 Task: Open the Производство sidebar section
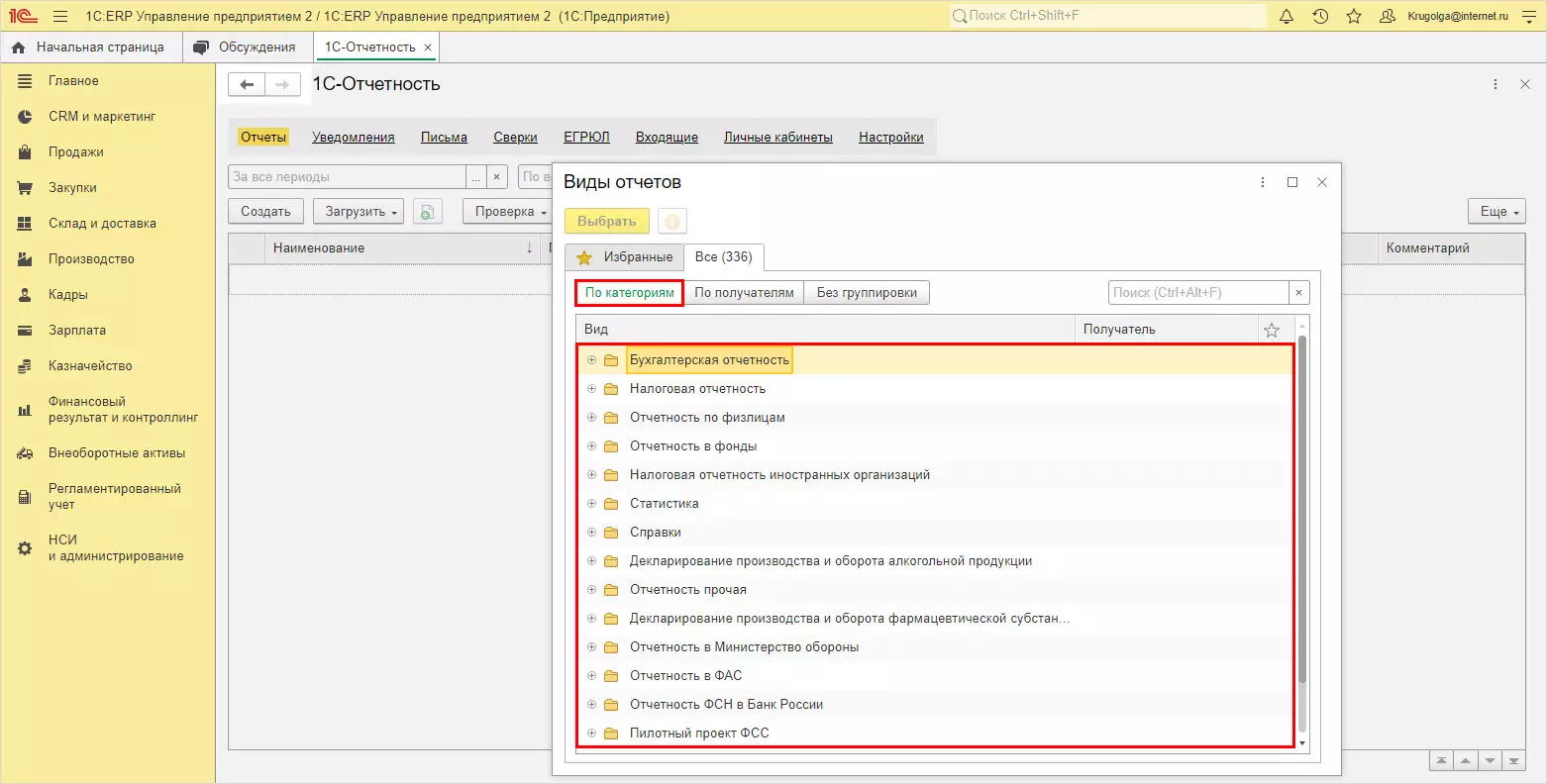[x=91, y=259]
